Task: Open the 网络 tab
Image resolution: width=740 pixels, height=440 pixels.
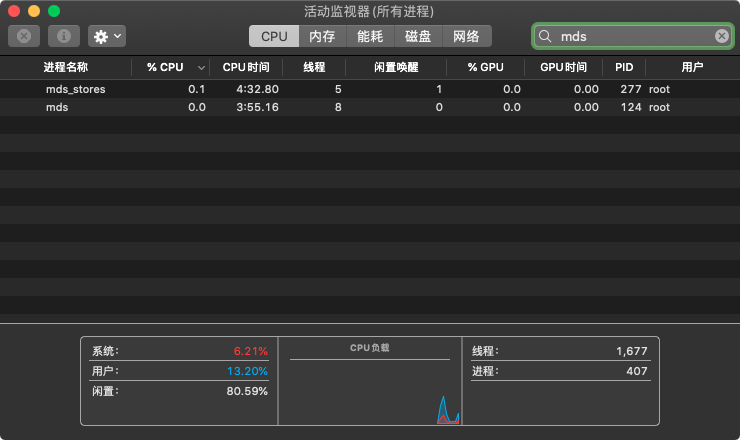Action: tap(466, 36)
